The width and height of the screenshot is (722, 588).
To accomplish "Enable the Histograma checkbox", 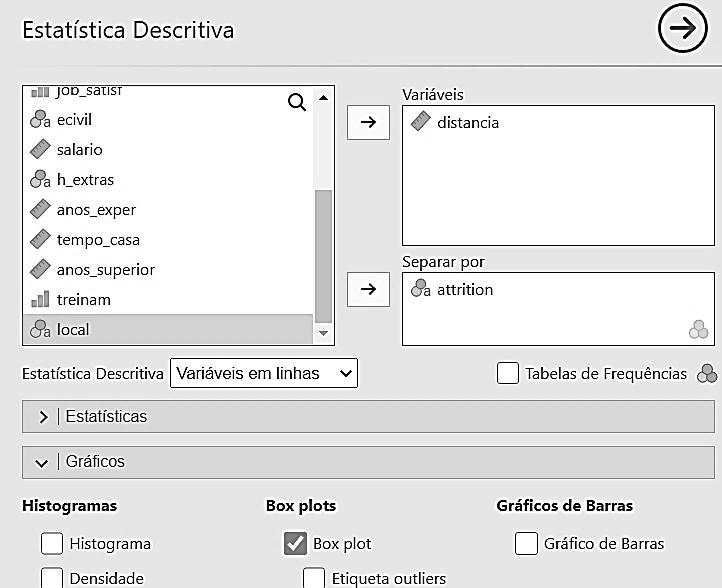I will (x=52, y=544).
